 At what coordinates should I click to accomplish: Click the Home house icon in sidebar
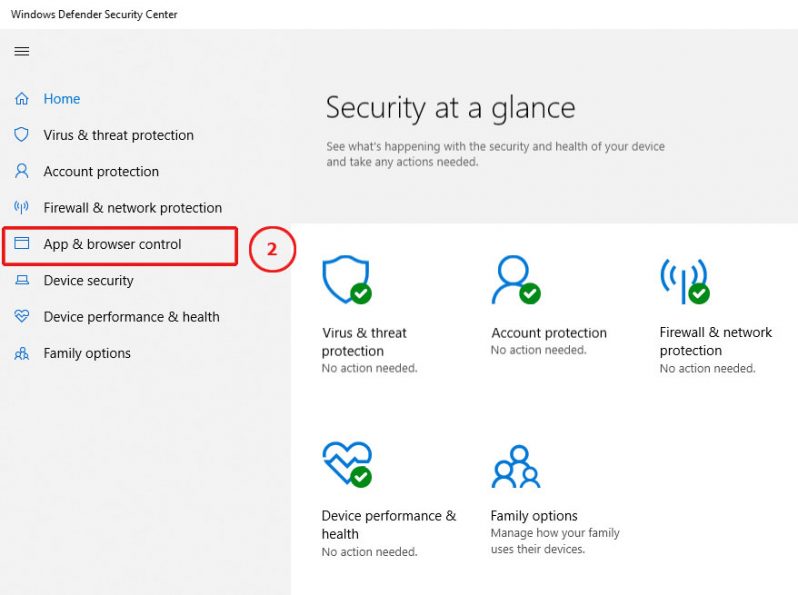pos(21,99)
